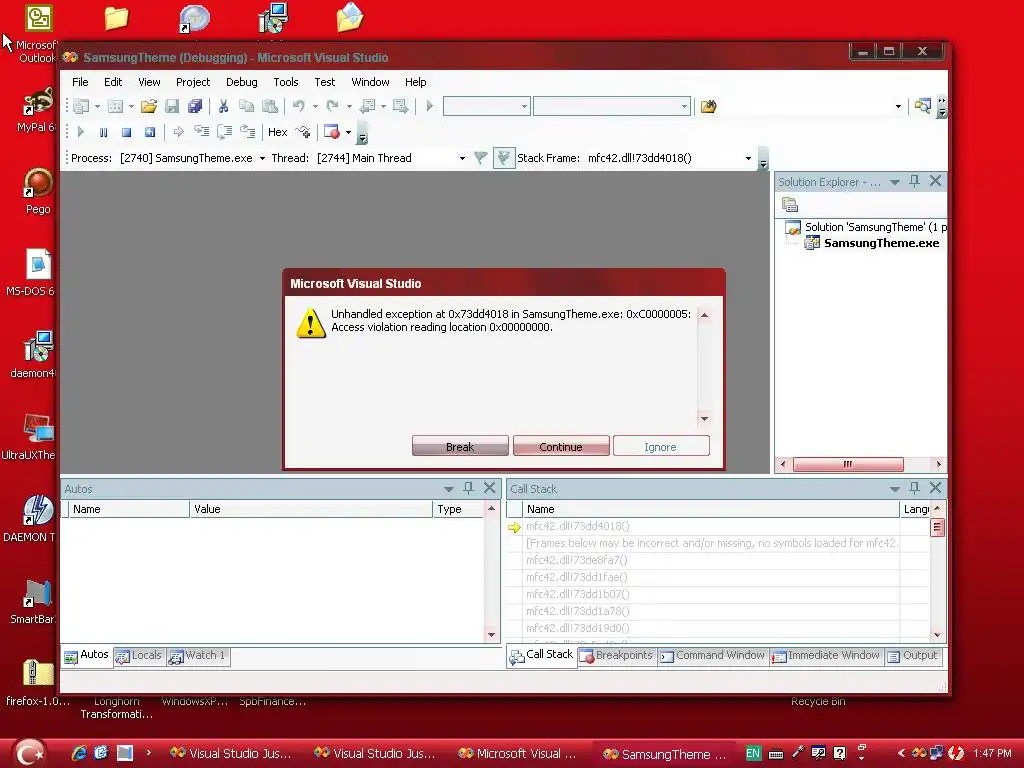The image size is (1024, 768).
Task: Toggle Hex display mode
Action: click(278, 132)
